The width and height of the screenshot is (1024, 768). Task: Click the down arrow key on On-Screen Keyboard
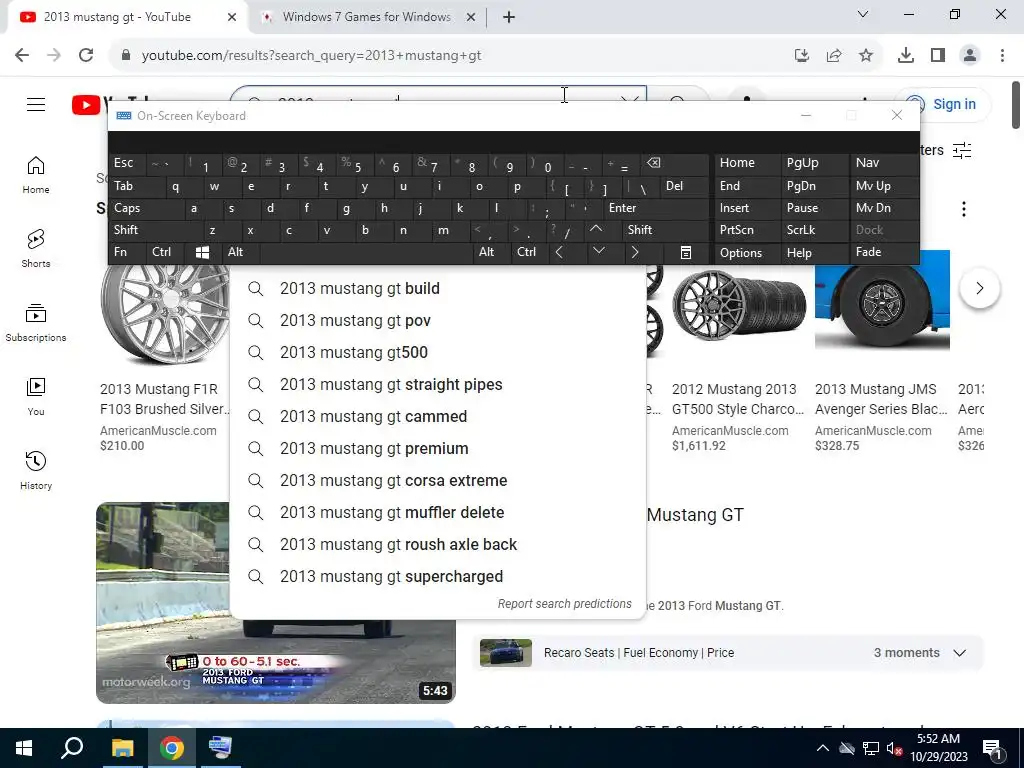599,251
